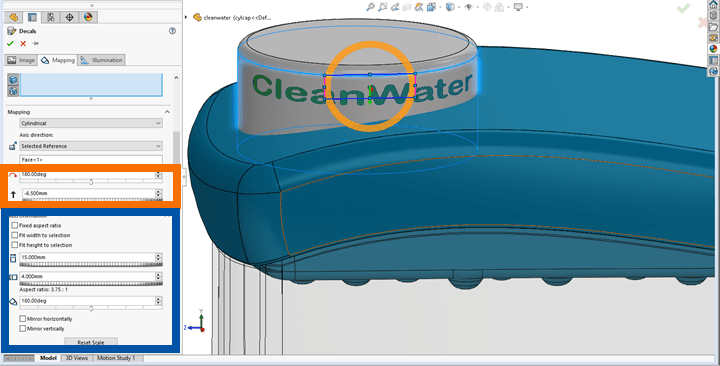Open the DimXpertManager crosshair tab
Viewport: 720px width, 366px height.
70,17
